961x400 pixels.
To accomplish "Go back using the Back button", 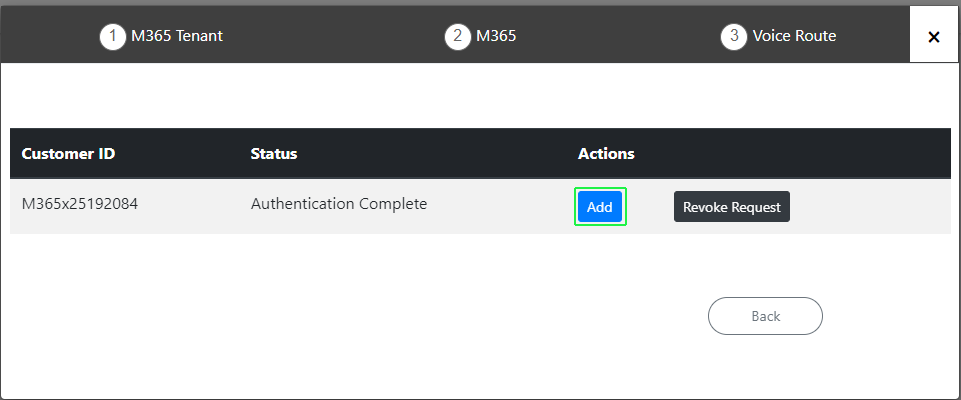I will point(765,316).
